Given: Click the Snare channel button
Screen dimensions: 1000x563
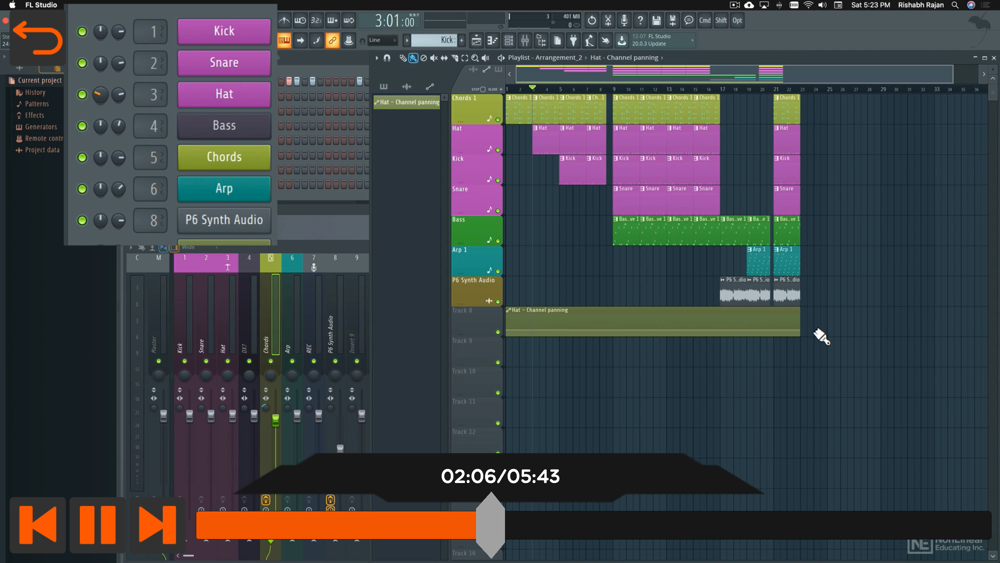Looking at the screenshot, I should click(224, 62).
